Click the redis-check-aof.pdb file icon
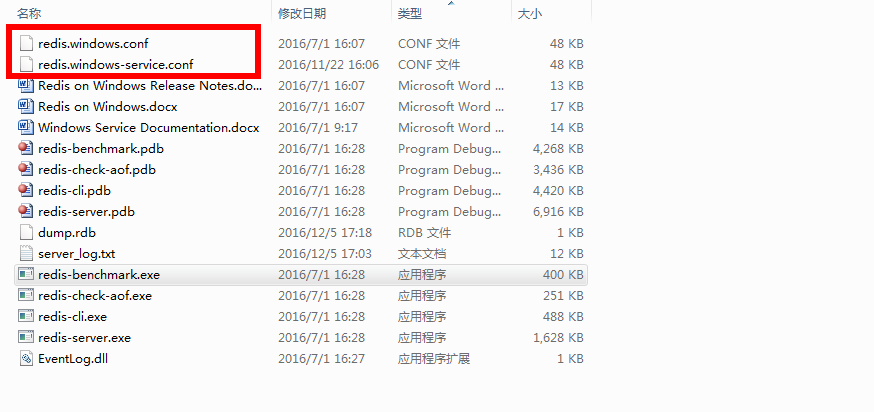874x412 pixels. [26, 169]
